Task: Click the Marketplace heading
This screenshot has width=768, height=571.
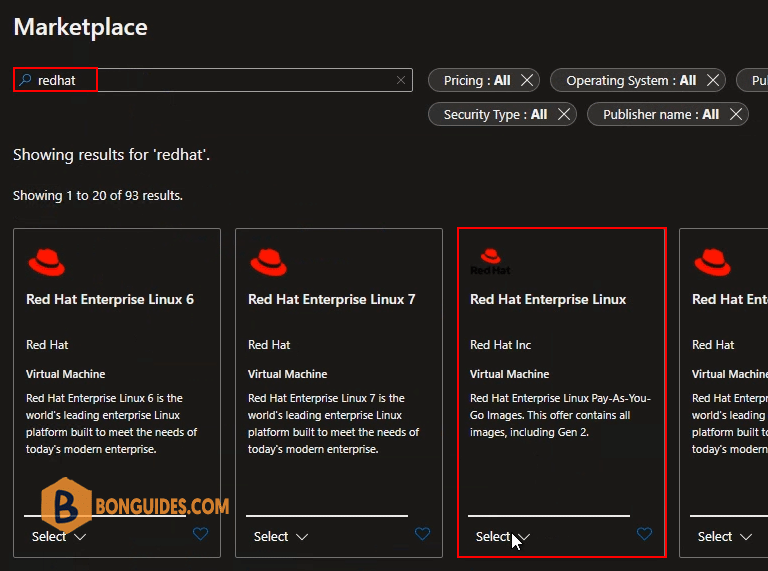Action: point(81,27)
